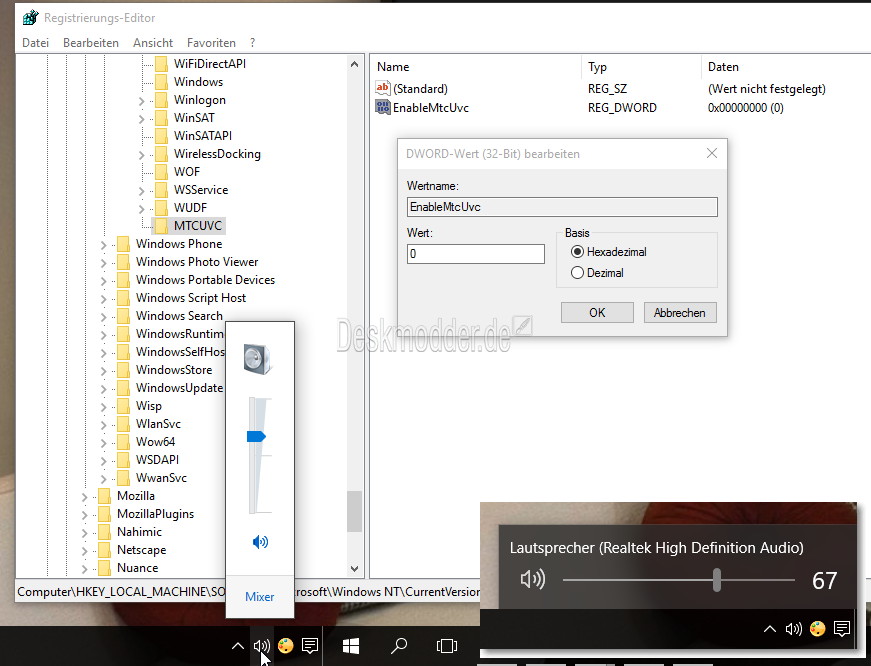Image resolution: width=871 pixels, height=666 pixels.
Task: Click the WiFiDirectAPI folder icon
Action: pyautogui.click(x=161, y=64)
